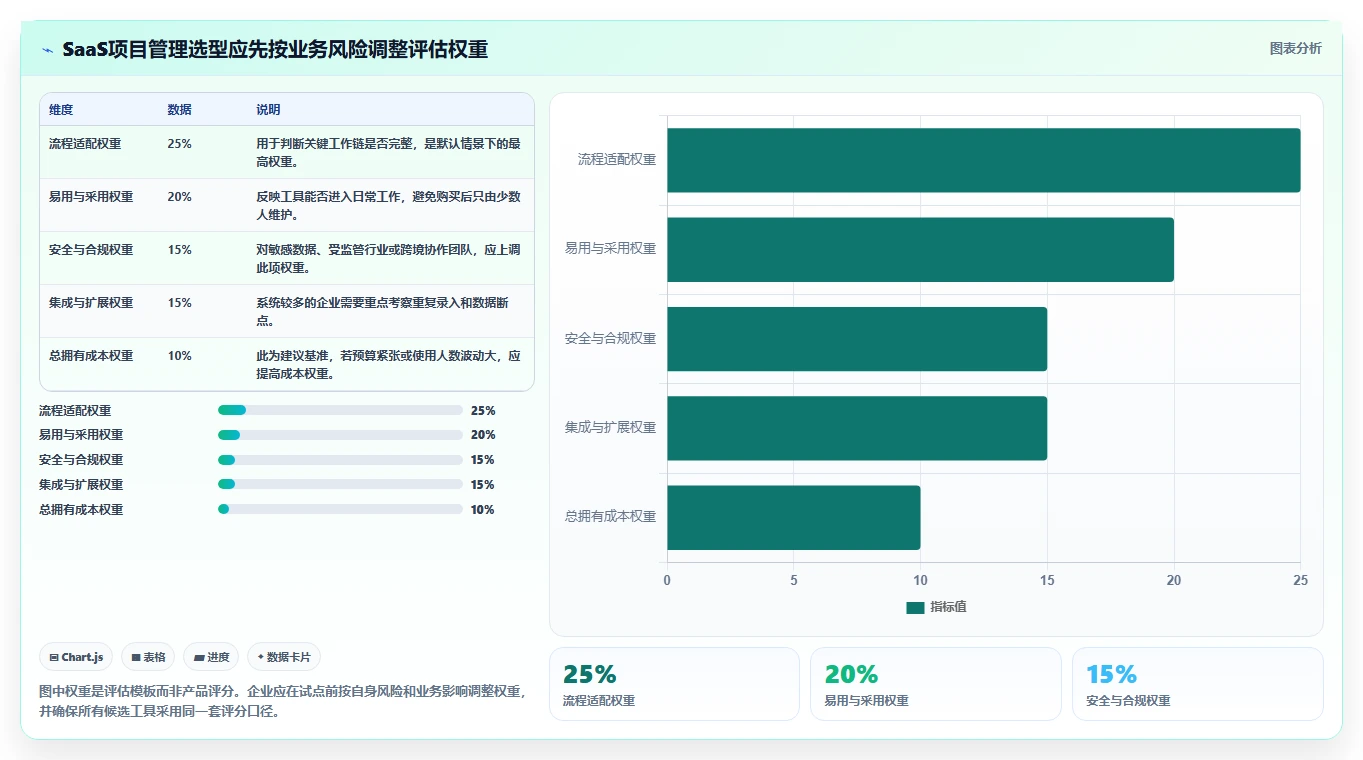The width and height of the screenshot is (1363, 760).
Task: Click the 维度 column header
Action: pyautogui.click(x=61, y=110)
